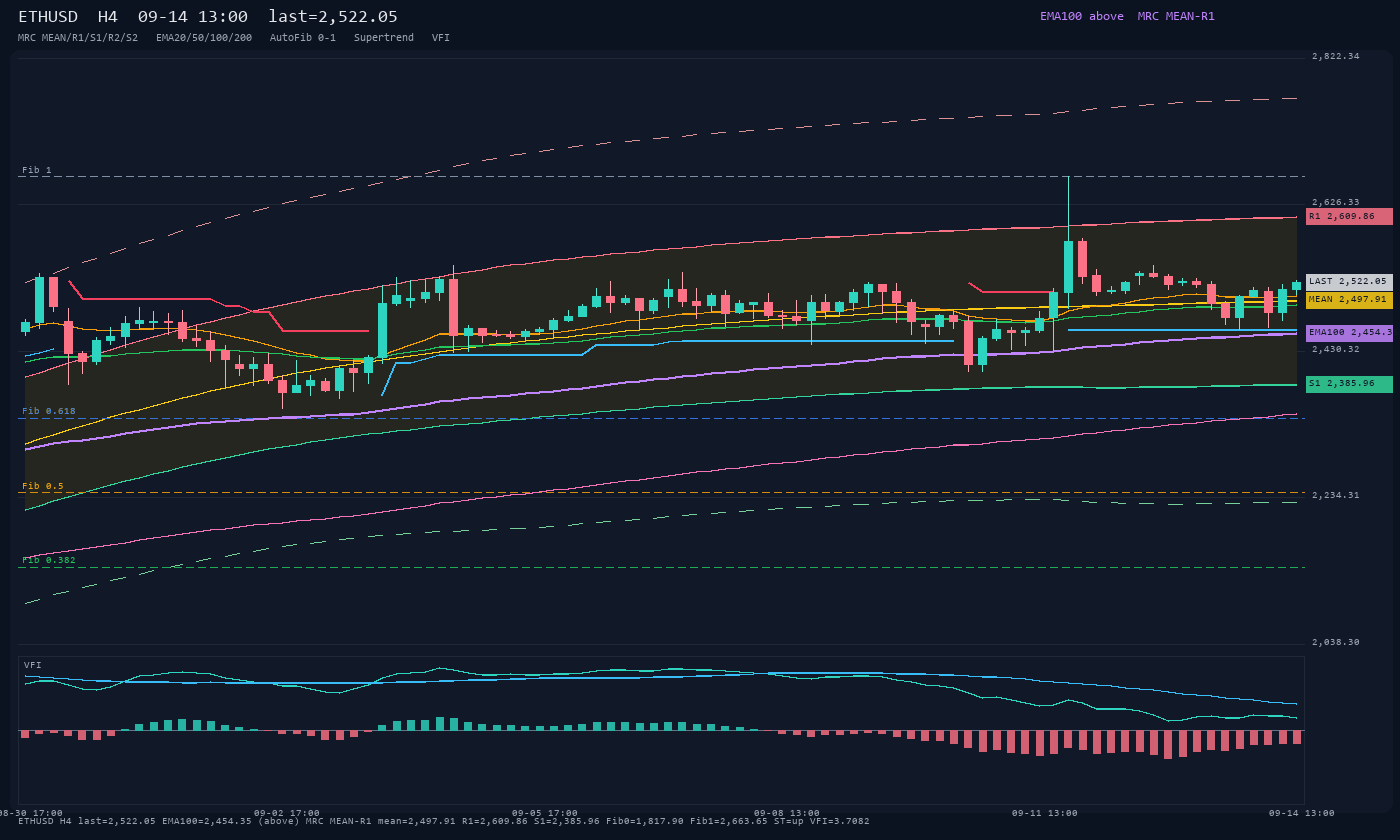The image size is (1400, 840).
Task: Click the Supertrend indicator label
Action: click(x=384, y=38)
